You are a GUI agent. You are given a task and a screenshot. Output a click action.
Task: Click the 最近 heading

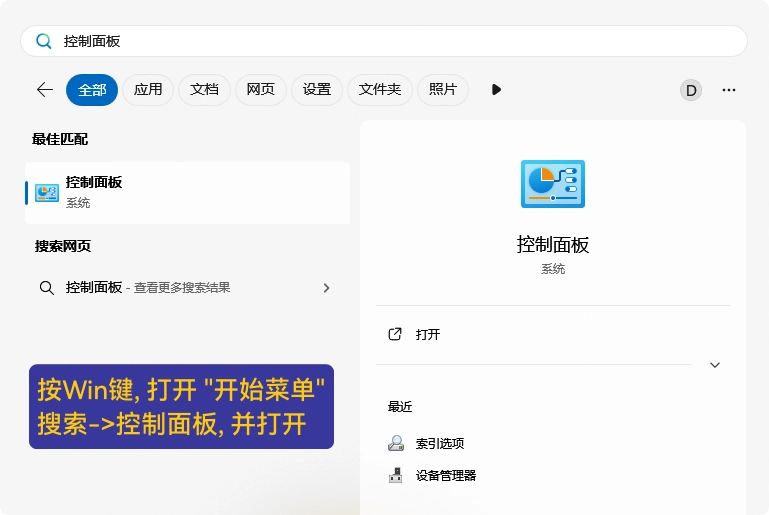[x=400, y=407]
